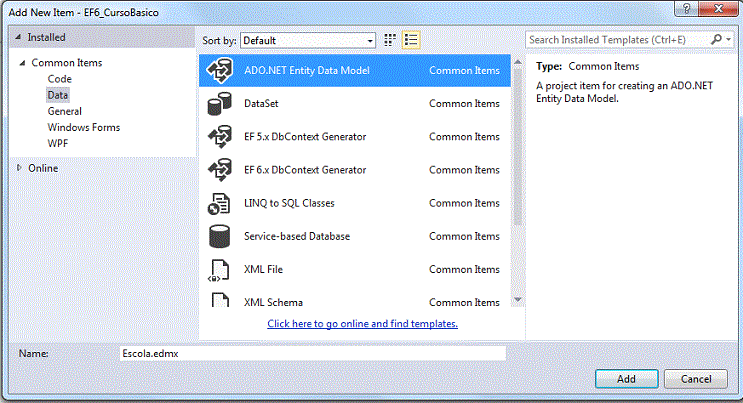Viewport: 743px width, 403px height.
Task: Open the go online and find templates link
Action: (362, 323)
